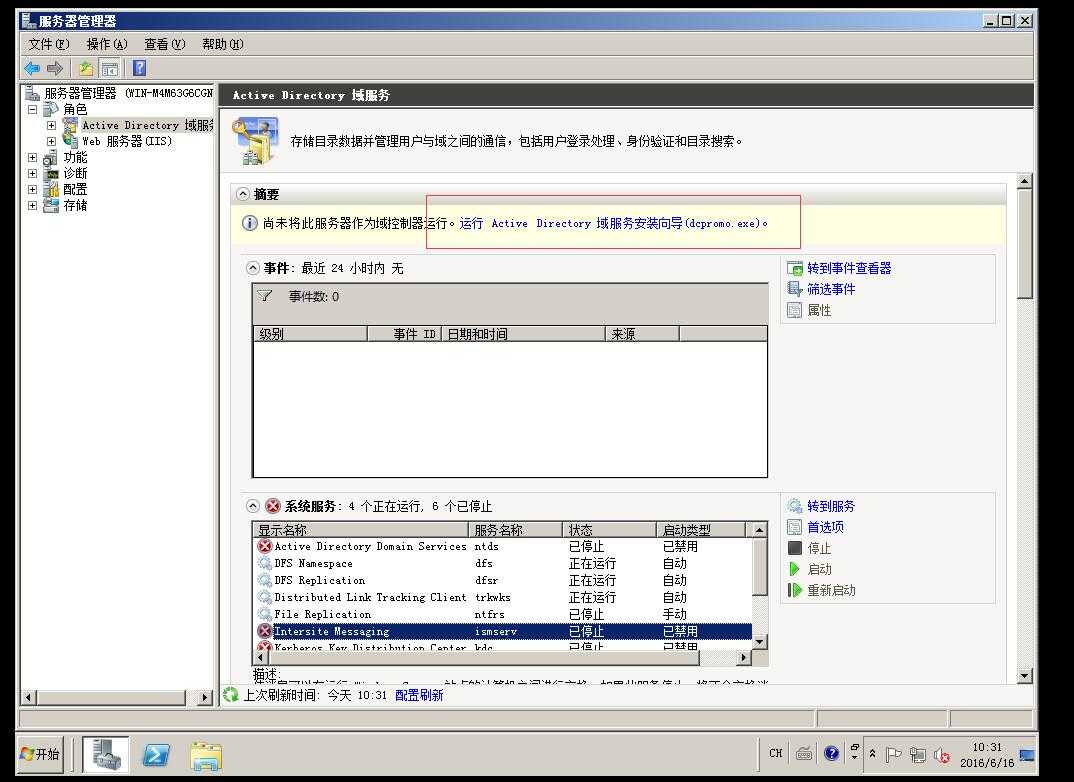Select the 配置 tree node

click(75, 189)
